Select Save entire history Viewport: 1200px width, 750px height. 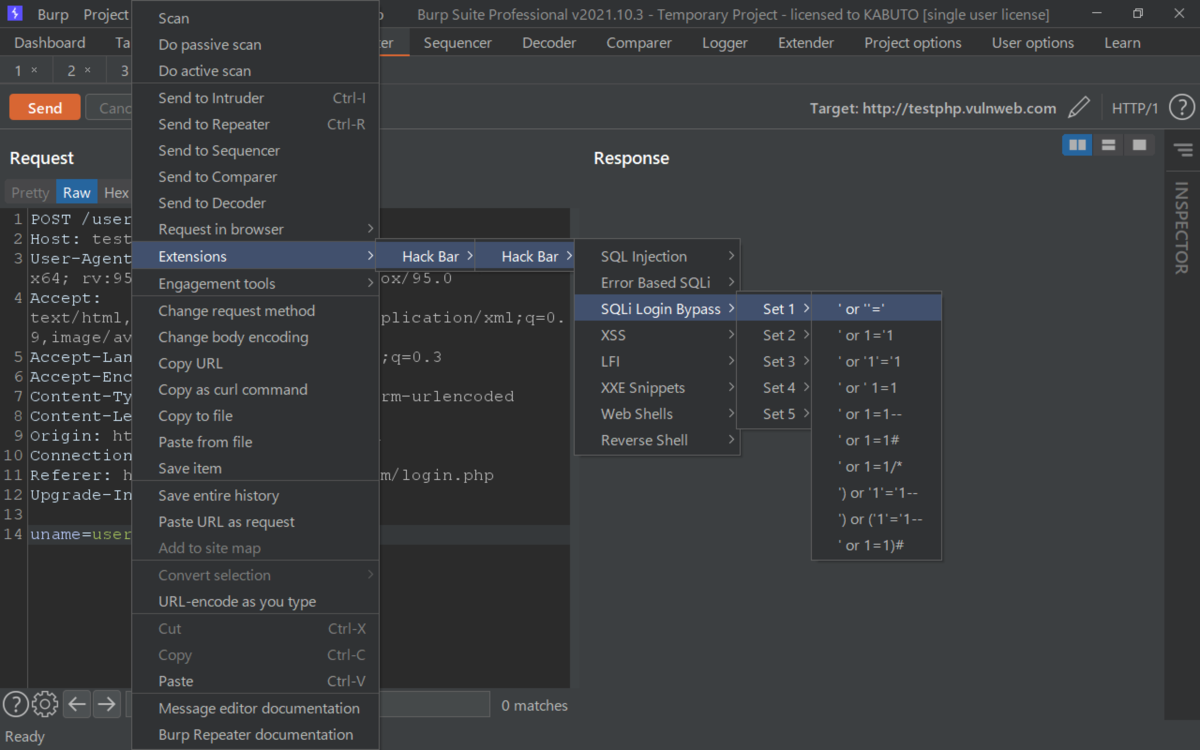(x=255, y=495)
